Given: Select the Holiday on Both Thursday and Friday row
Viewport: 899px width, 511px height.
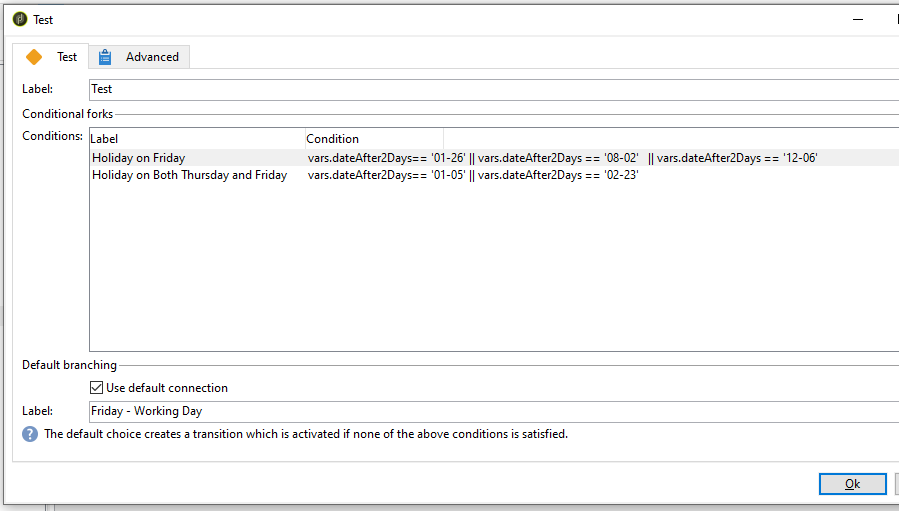Looking at the screenshot, I should pos(189,175).
